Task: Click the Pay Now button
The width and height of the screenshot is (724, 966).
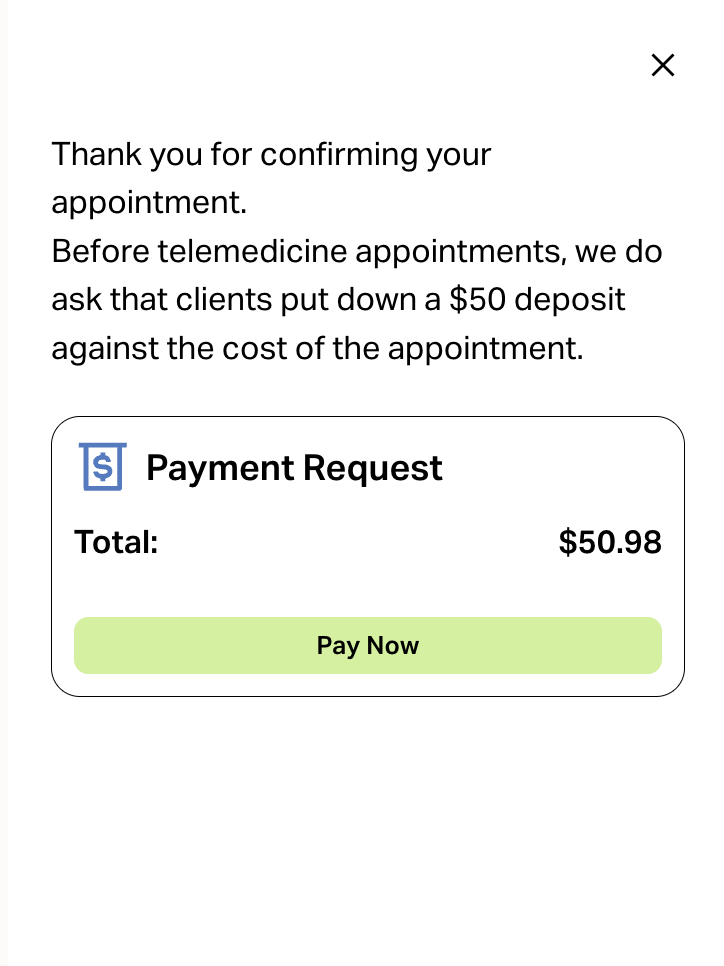Action: tap(367, 645)
